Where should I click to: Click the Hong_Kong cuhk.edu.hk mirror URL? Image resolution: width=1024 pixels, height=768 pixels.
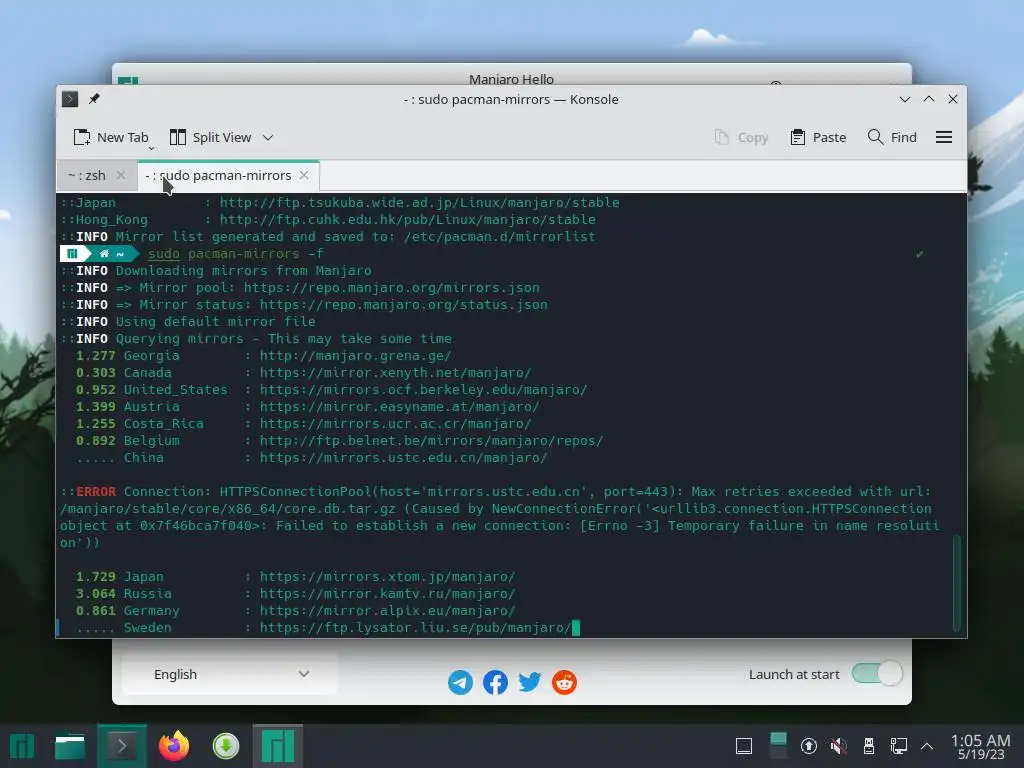(408, 219)
